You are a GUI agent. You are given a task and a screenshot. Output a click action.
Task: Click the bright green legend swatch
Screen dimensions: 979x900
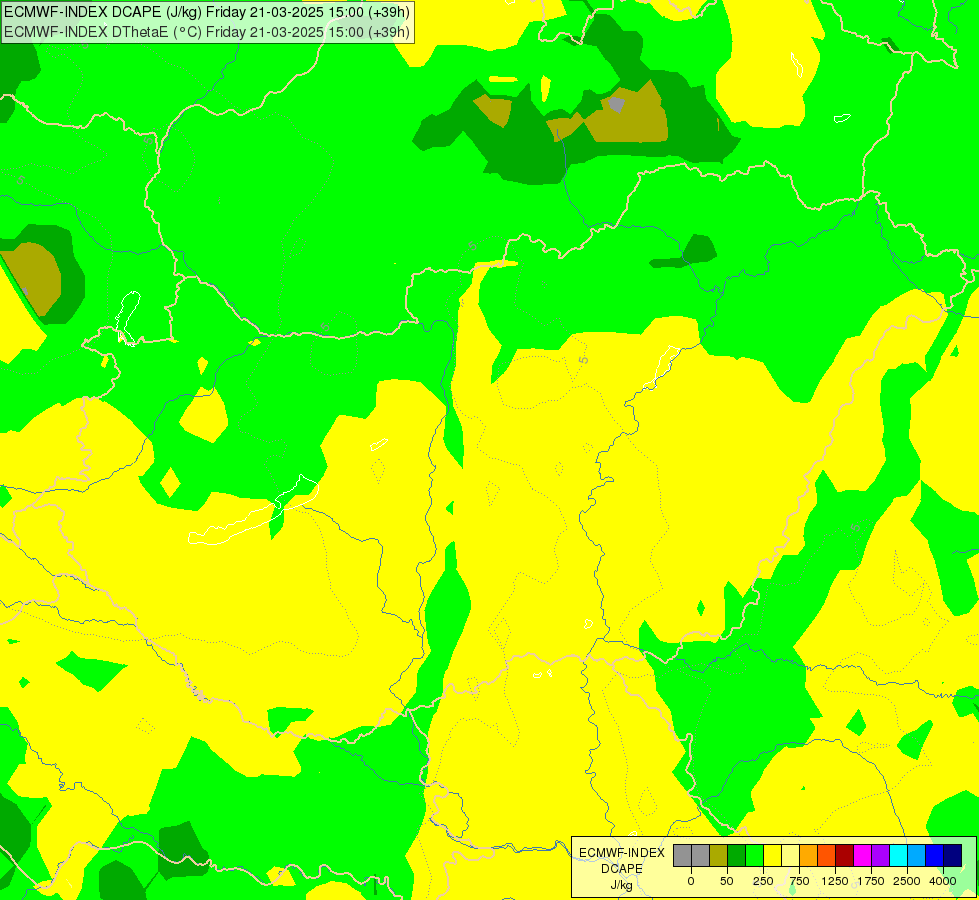point(755,855)
